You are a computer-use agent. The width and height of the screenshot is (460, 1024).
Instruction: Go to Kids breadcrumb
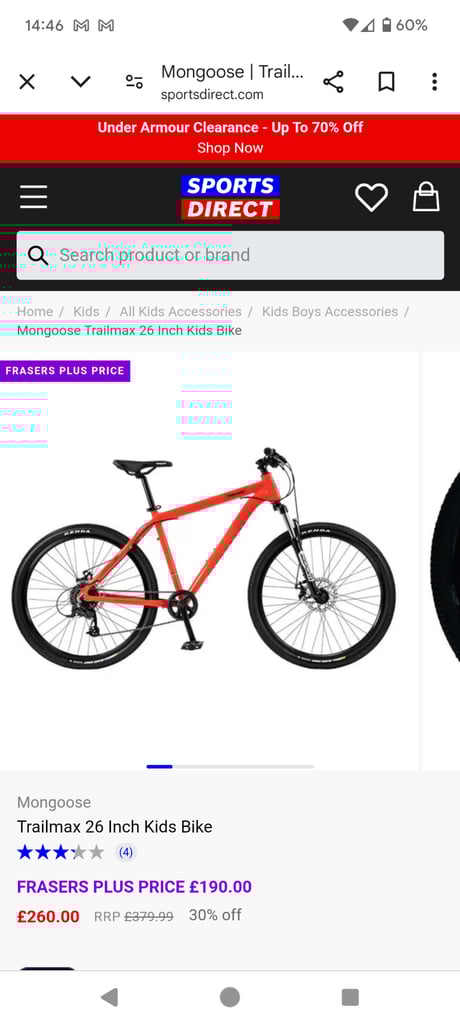[86, 312]
